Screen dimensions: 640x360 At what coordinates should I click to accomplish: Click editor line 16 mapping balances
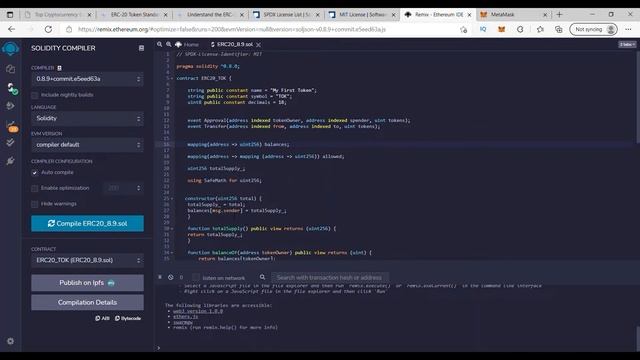[x=238, y=144]
